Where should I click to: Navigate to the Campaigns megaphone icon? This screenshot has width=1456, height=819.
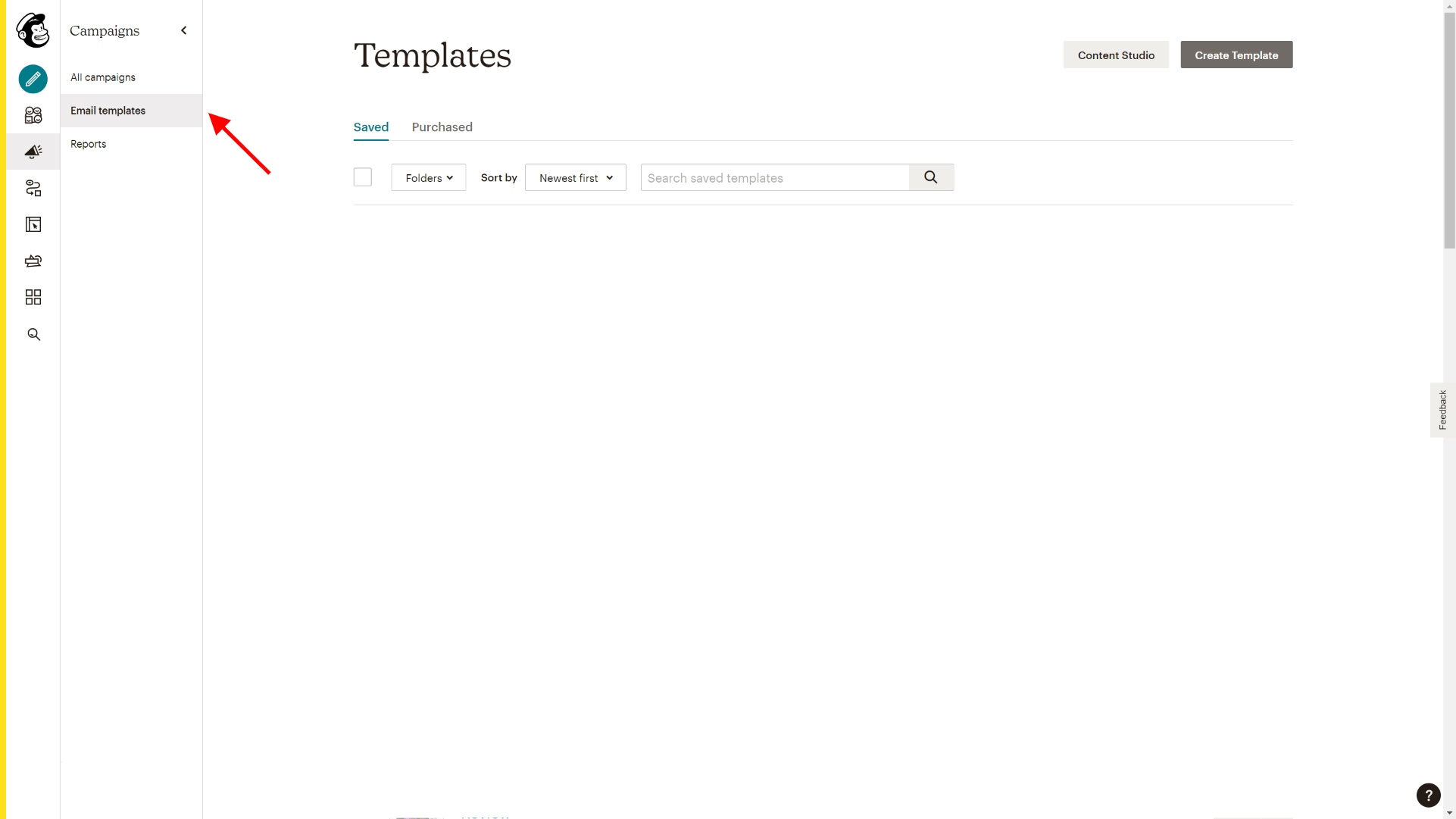pos(33,151)
